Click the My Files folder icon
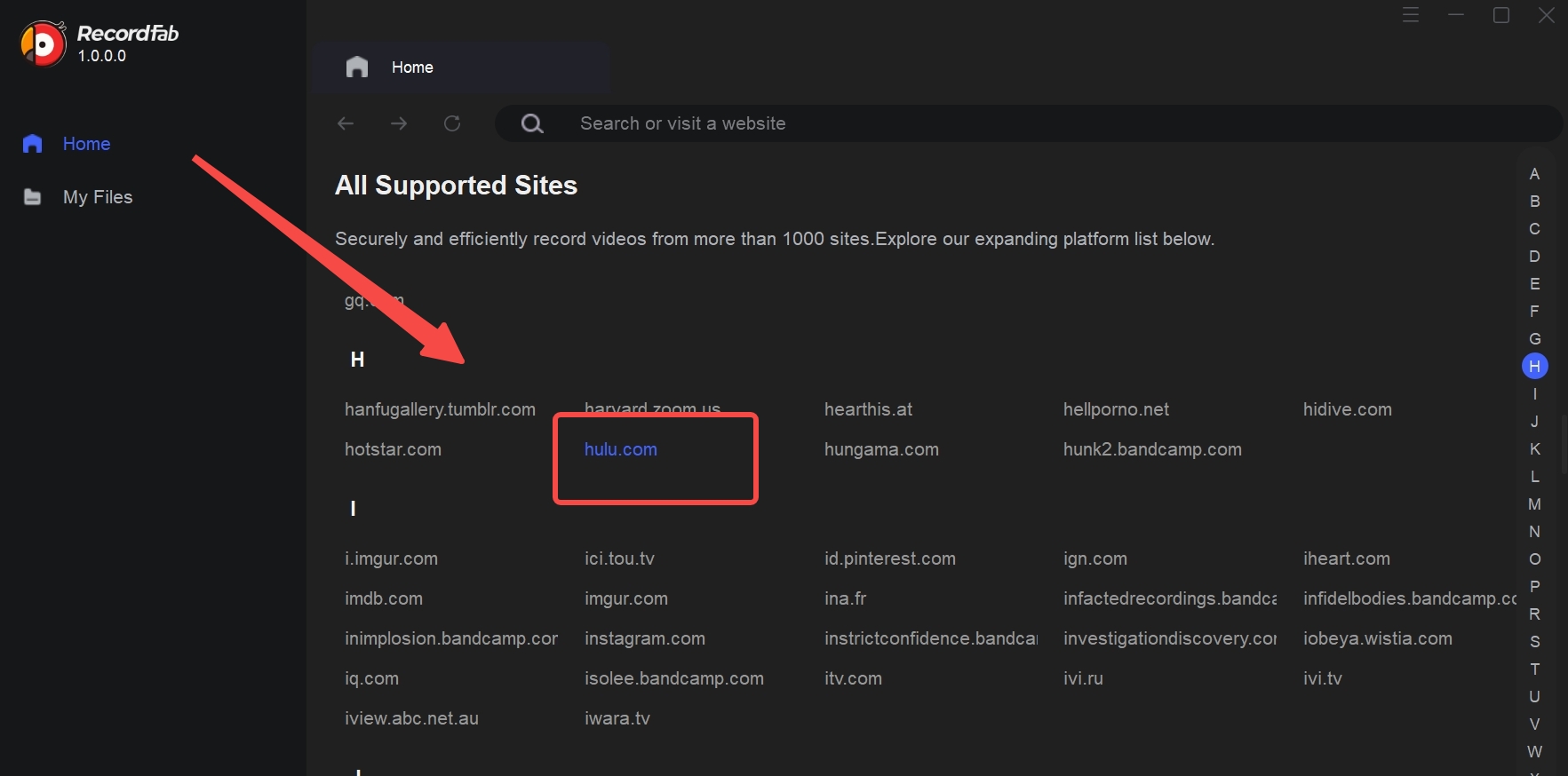 33,197
